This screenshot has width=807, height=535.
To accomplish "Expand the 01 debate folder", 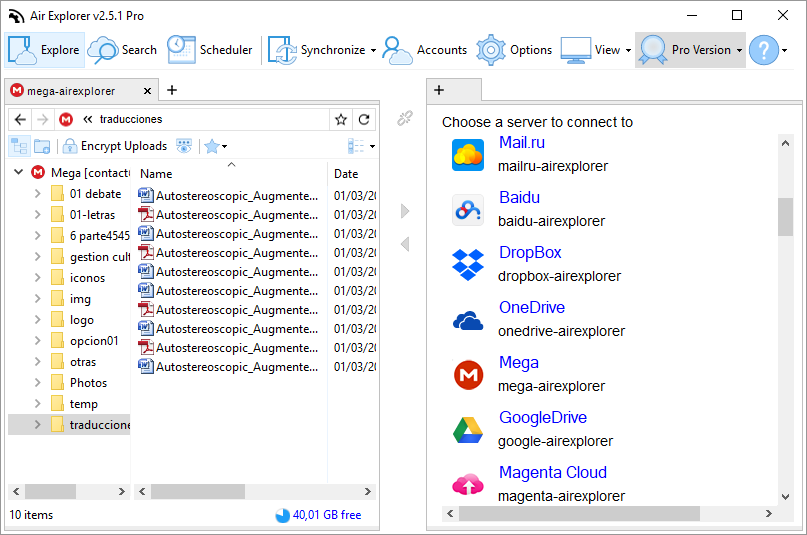I will tap(38, 193).
